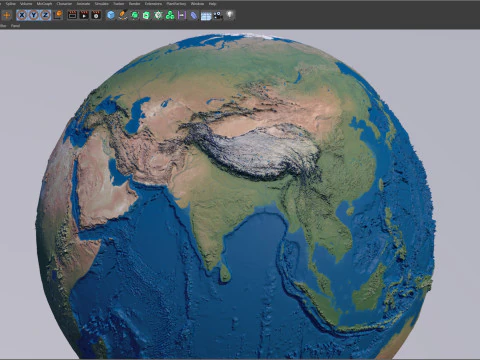Click Render View clapperboard icon
Screen dimensions: 480x360
point(72,15)
